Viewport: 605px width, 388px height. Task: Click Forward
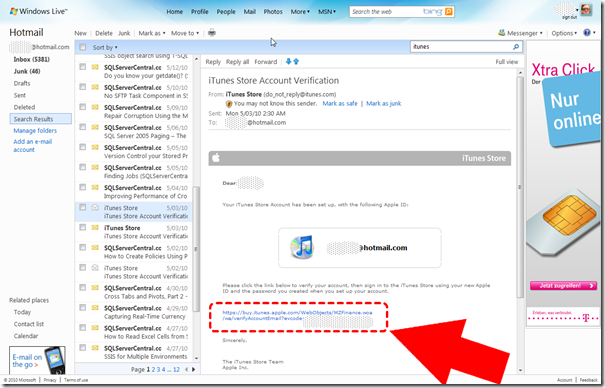[265, 62]
